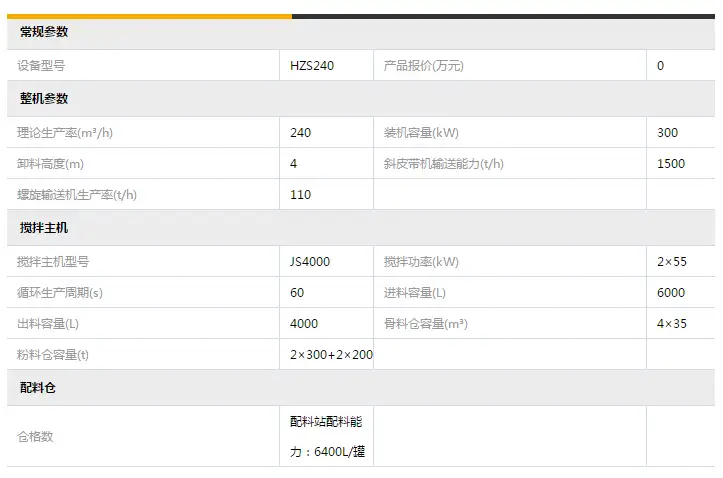Click the 仓格数 label
Image resolution: width=723 pixels, height=478 pixels.
[36, 437]
